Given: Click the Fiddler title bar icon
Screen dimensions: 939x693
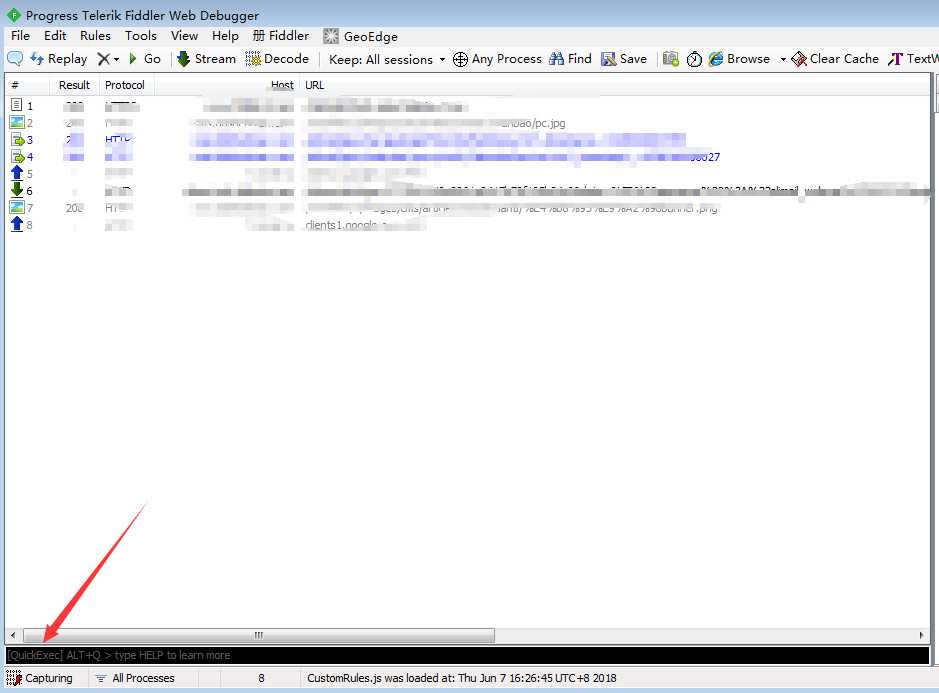Looking at the screenshot, I should [13, 15].
